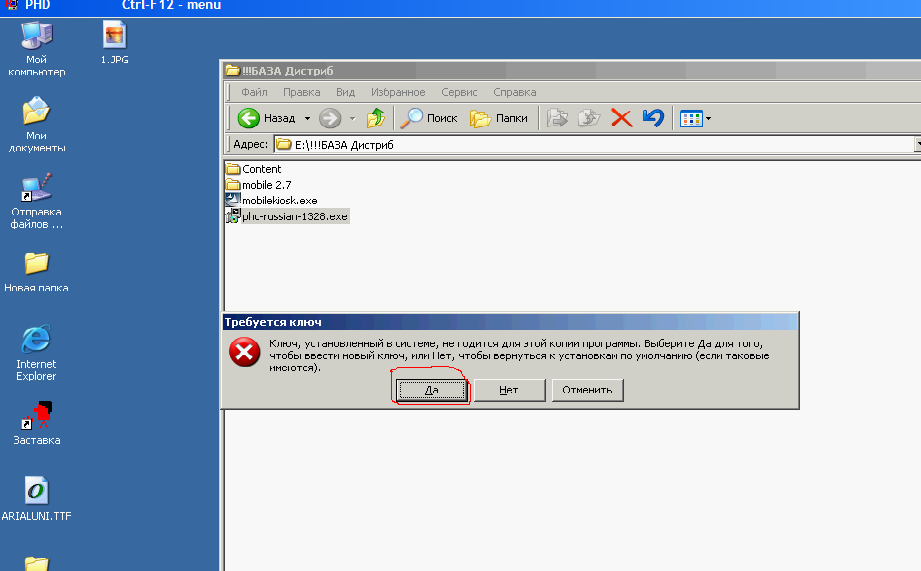Click the blue Undo arrow icon
The height and width of the screenshot is (571, 921).
[x=653, y=118]
